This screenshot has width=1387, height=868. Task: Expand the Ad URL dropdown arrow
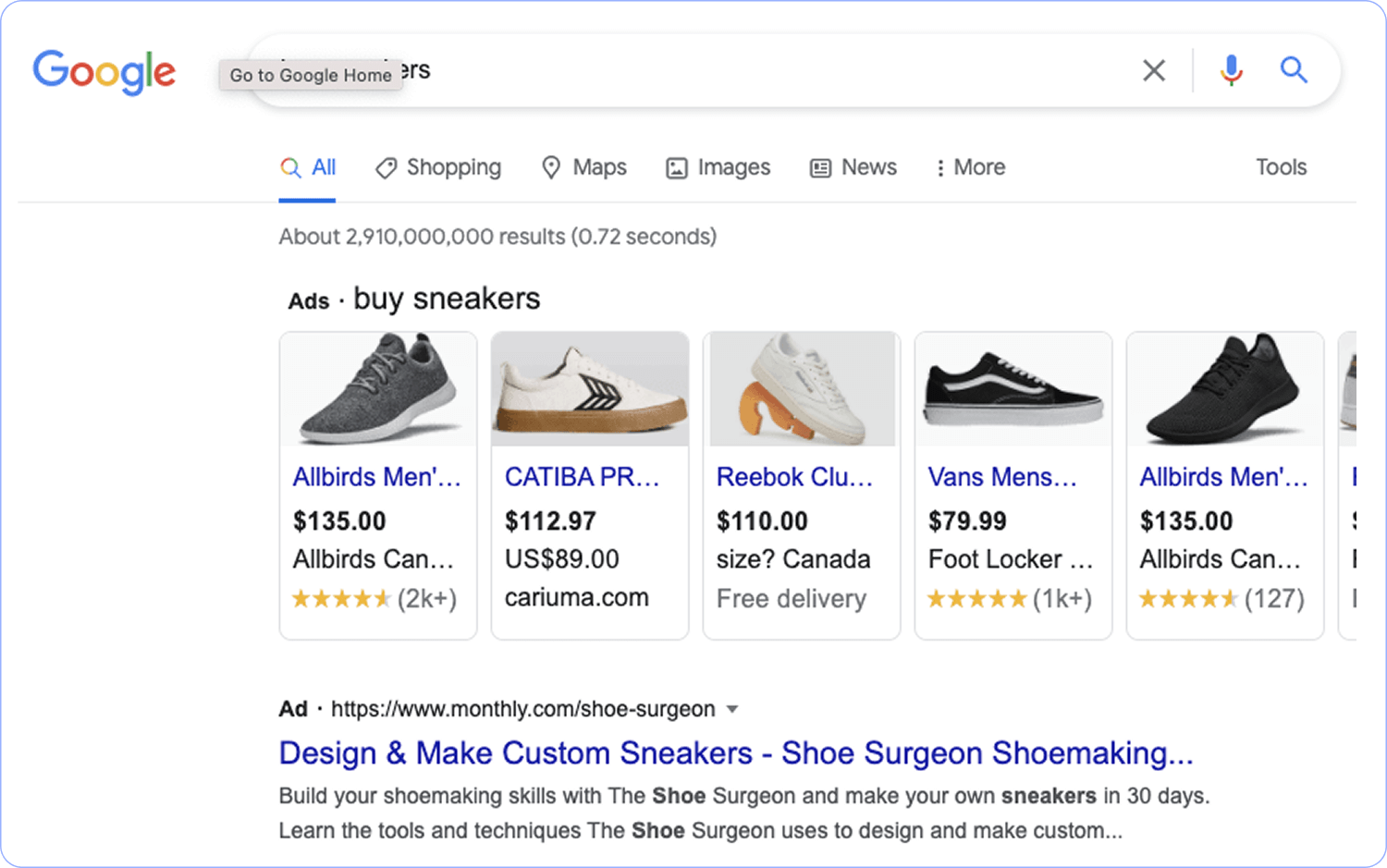pos(732,709)
